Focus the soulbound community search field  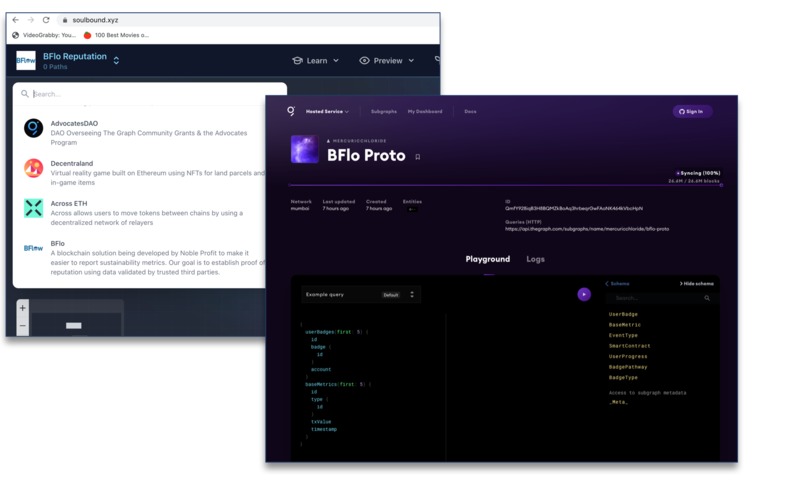click(149, 94)
